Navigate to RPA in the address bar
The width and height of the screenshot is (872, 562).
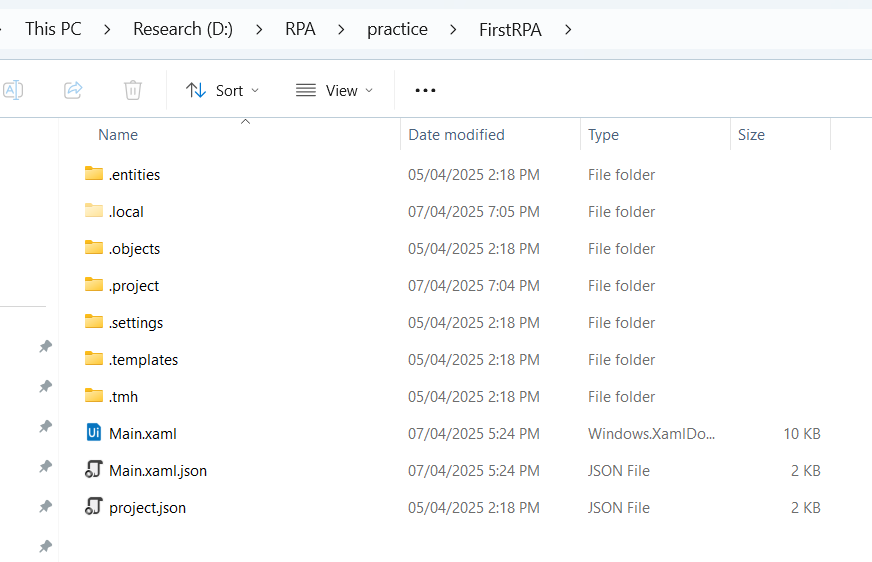pyautogui.click(x=300, y=29)
